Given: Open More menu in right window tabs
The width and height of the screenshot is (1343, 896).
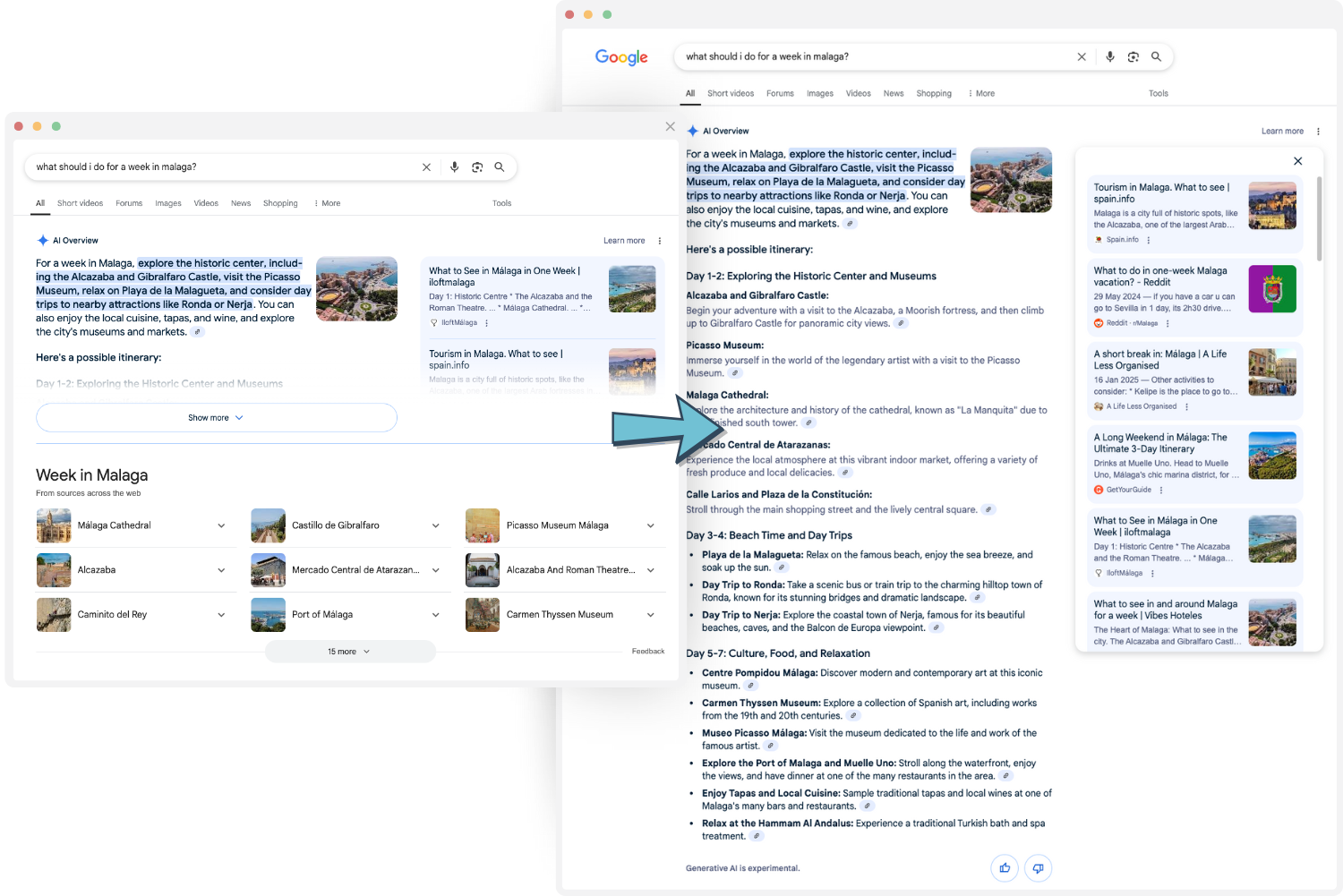Looking at the screenshot, I should coord(981,93).
